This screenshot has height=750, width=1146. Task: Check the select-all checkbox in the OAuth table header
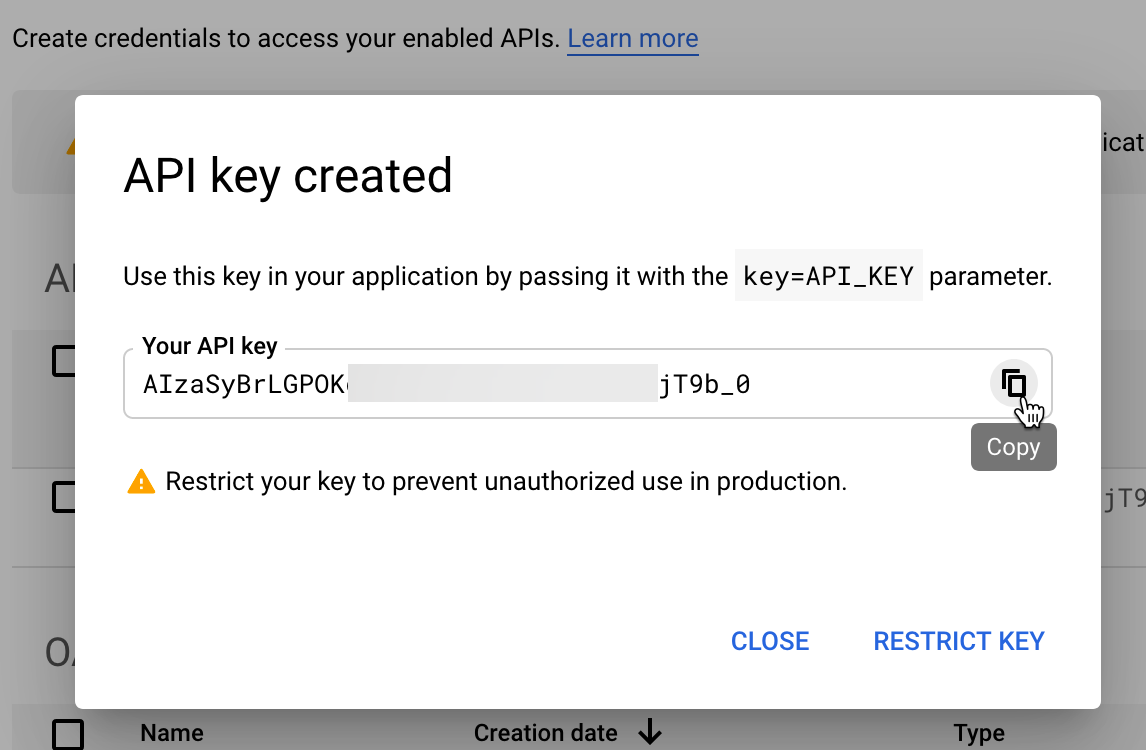pyautogui.click(x=68, y=732)
